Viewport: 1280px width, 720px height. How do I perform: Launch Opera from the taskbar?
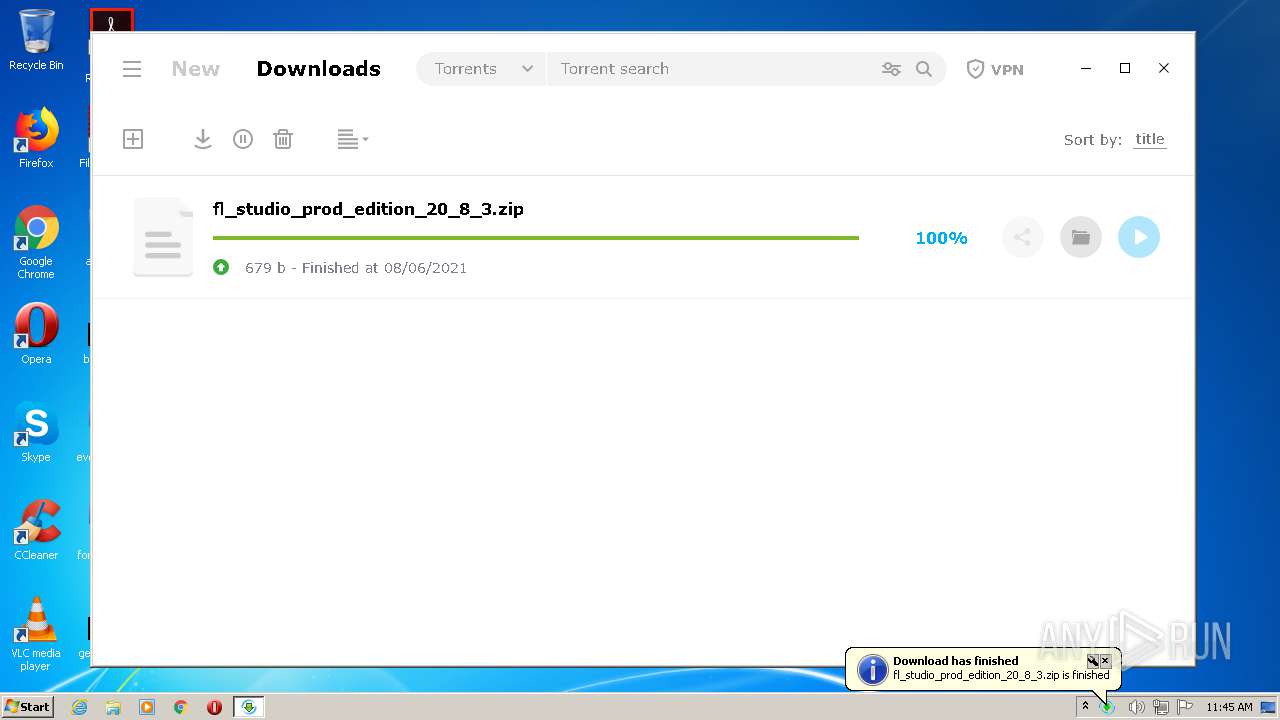tap(214, 707)
